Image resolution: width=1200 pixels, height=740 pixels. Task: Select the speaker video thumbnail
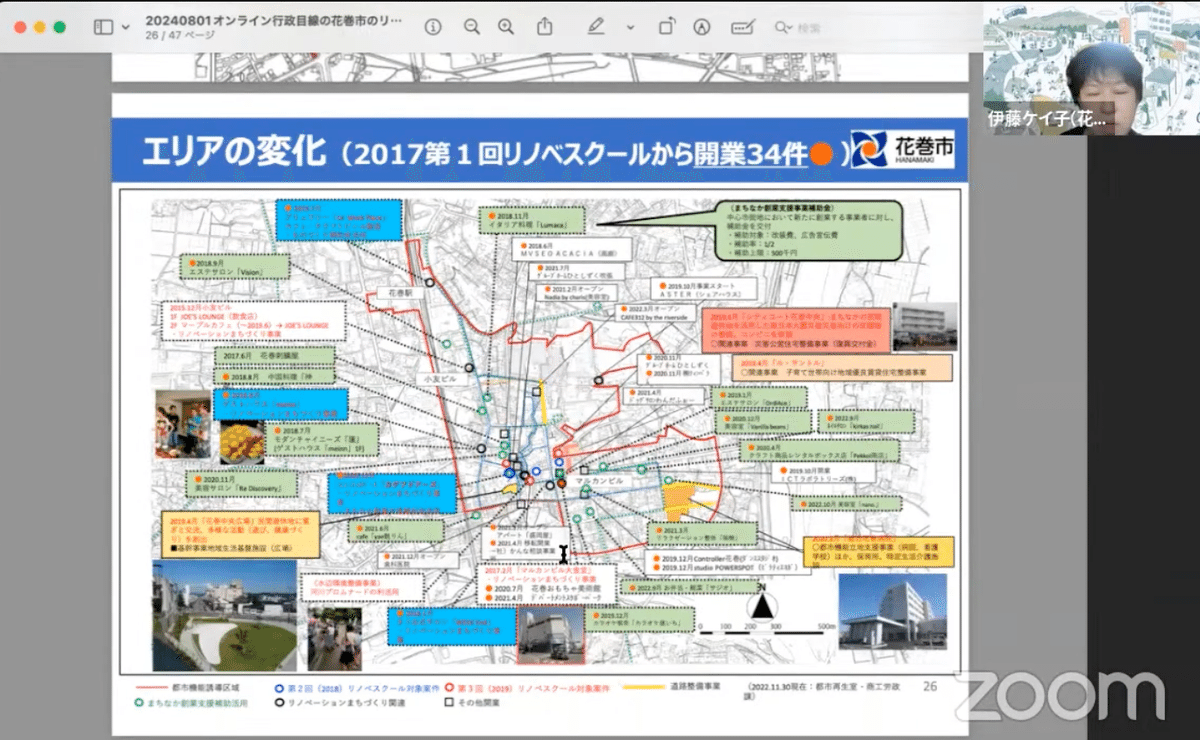point(1092,67)
